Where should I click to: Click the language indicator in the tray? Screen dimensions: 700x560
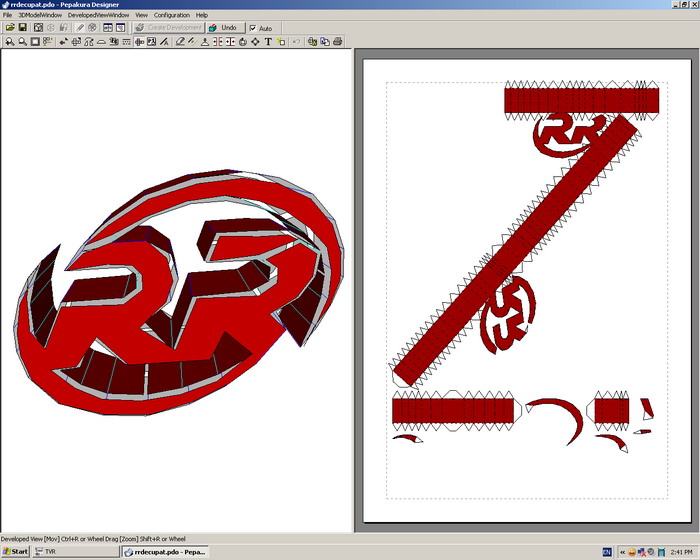click(x=607, y=552)
